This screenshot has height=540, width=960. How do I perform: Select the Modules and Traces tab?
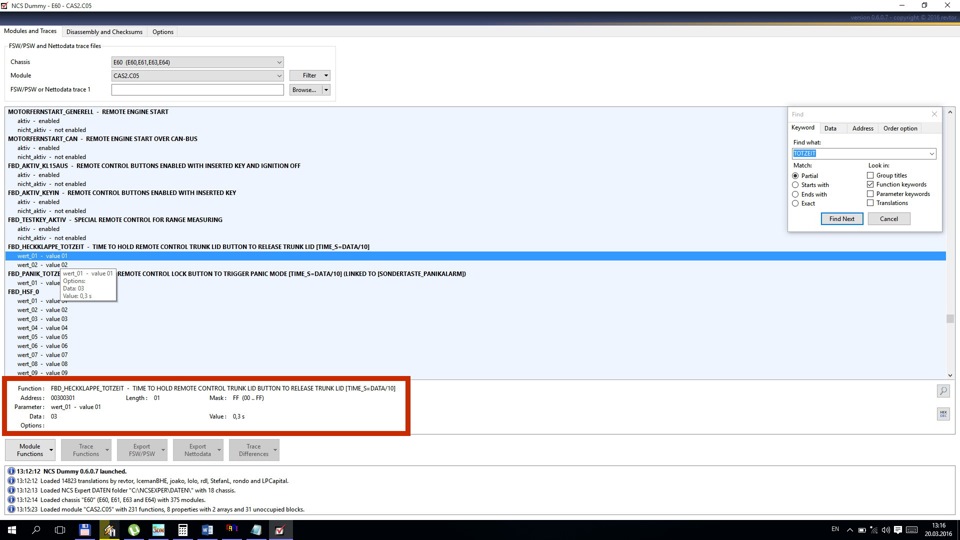click(x=30, y=31)
